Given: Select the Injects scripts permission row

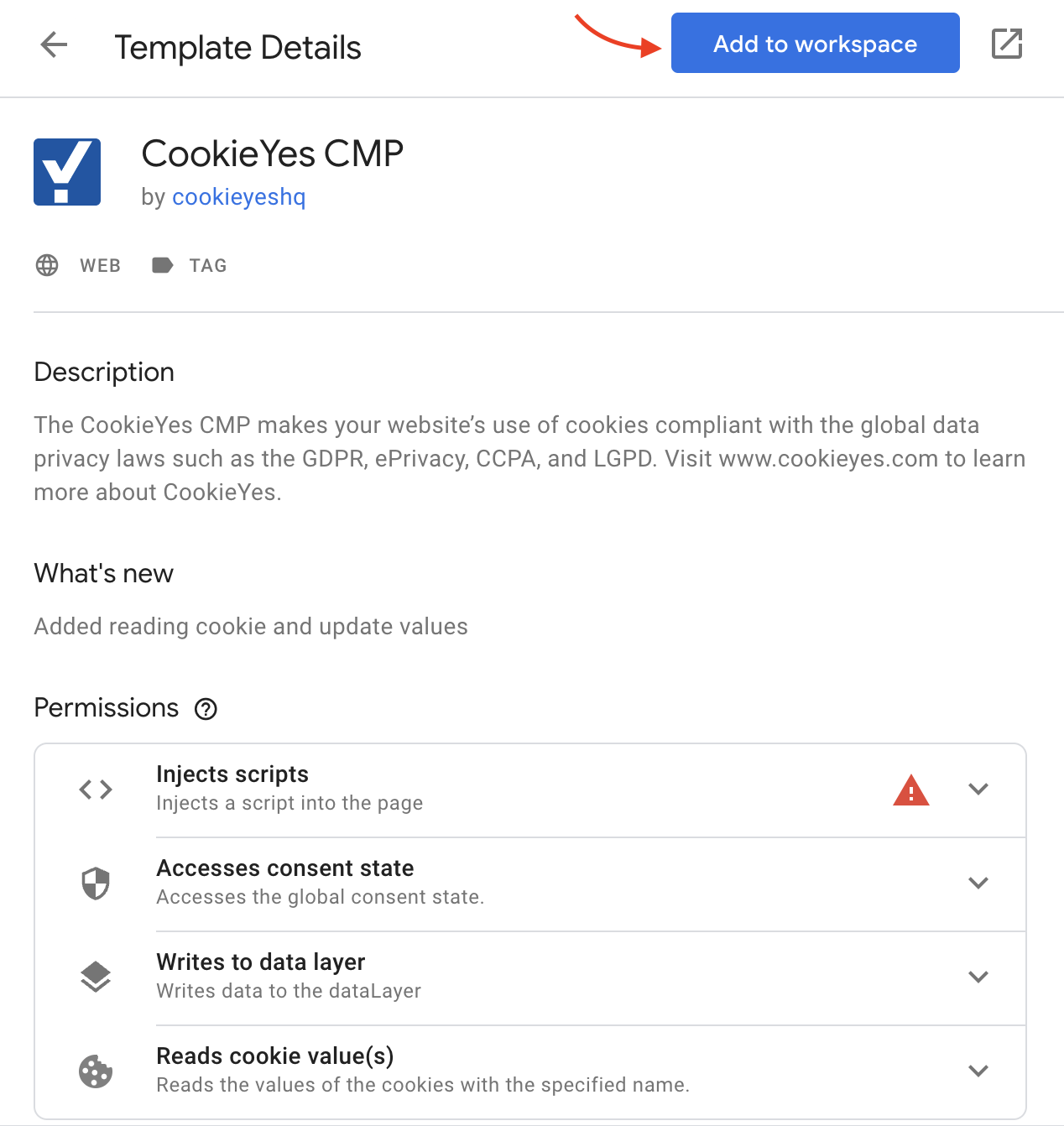Looking at the screenshot, I should click(x=530, y=790).
